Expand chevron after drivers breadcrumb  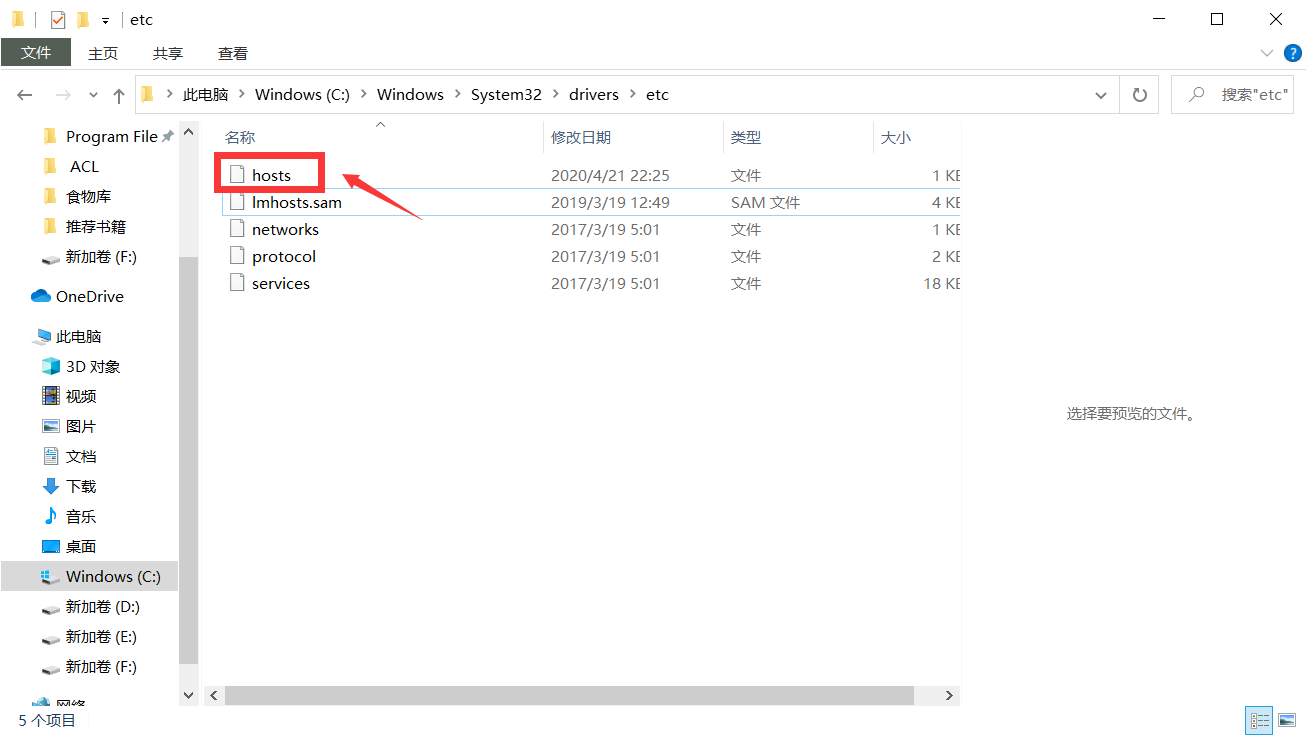632,94
